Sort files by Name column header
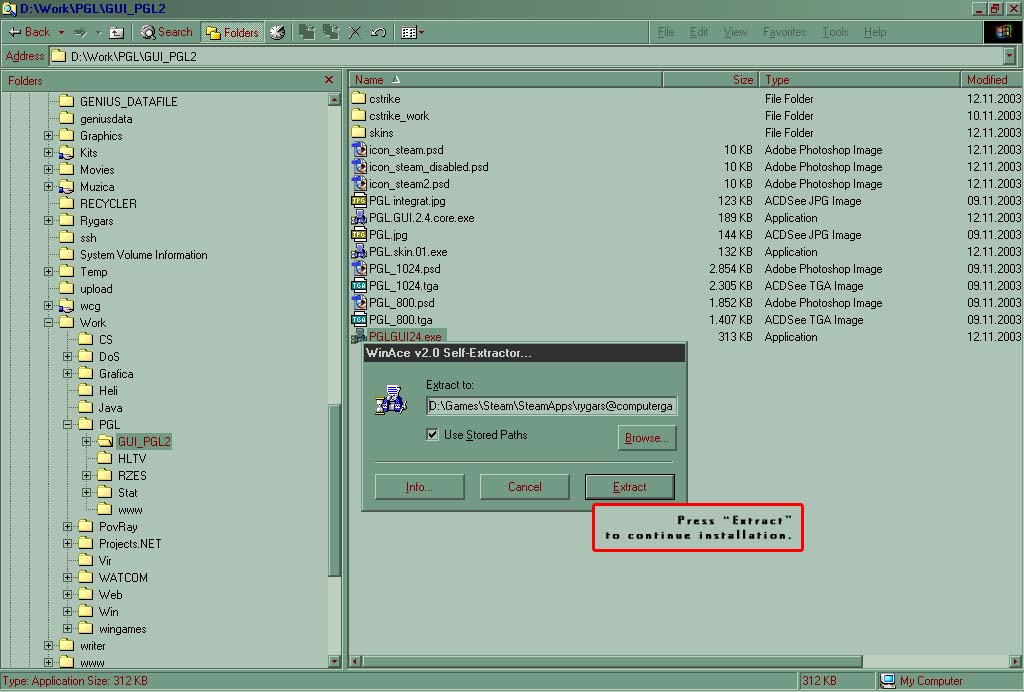 click(x=505, y=80)
